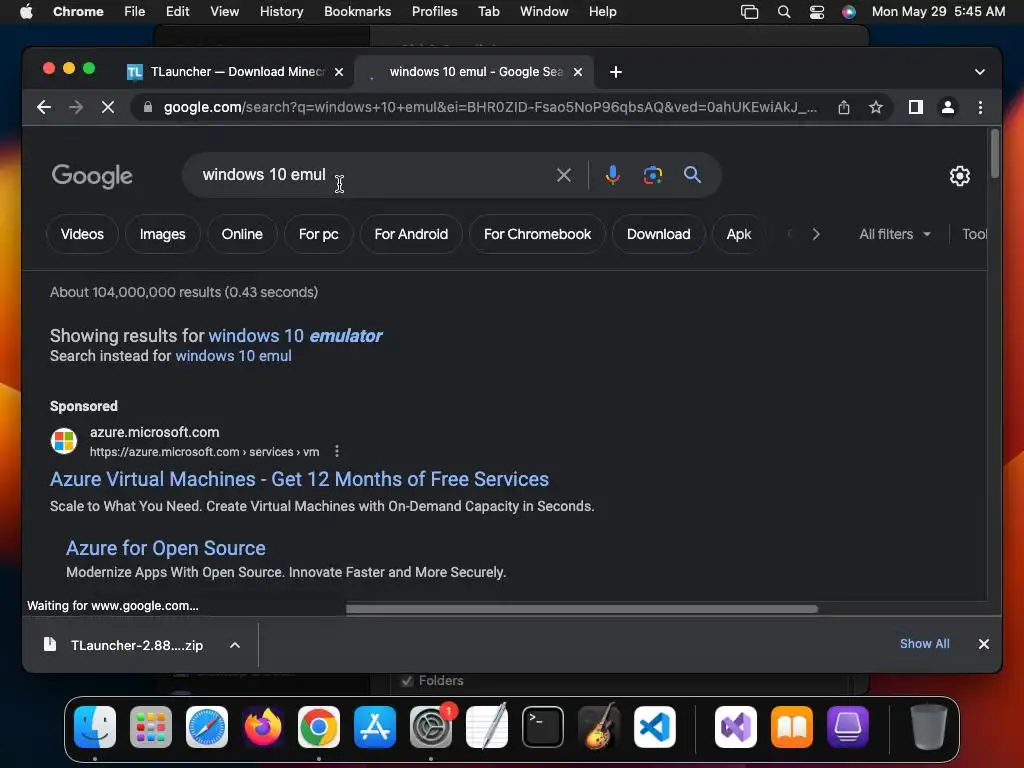Filter results by Videos
Image resolution: width=1024 pixels, height=768 pixels.
pos(82,234)
